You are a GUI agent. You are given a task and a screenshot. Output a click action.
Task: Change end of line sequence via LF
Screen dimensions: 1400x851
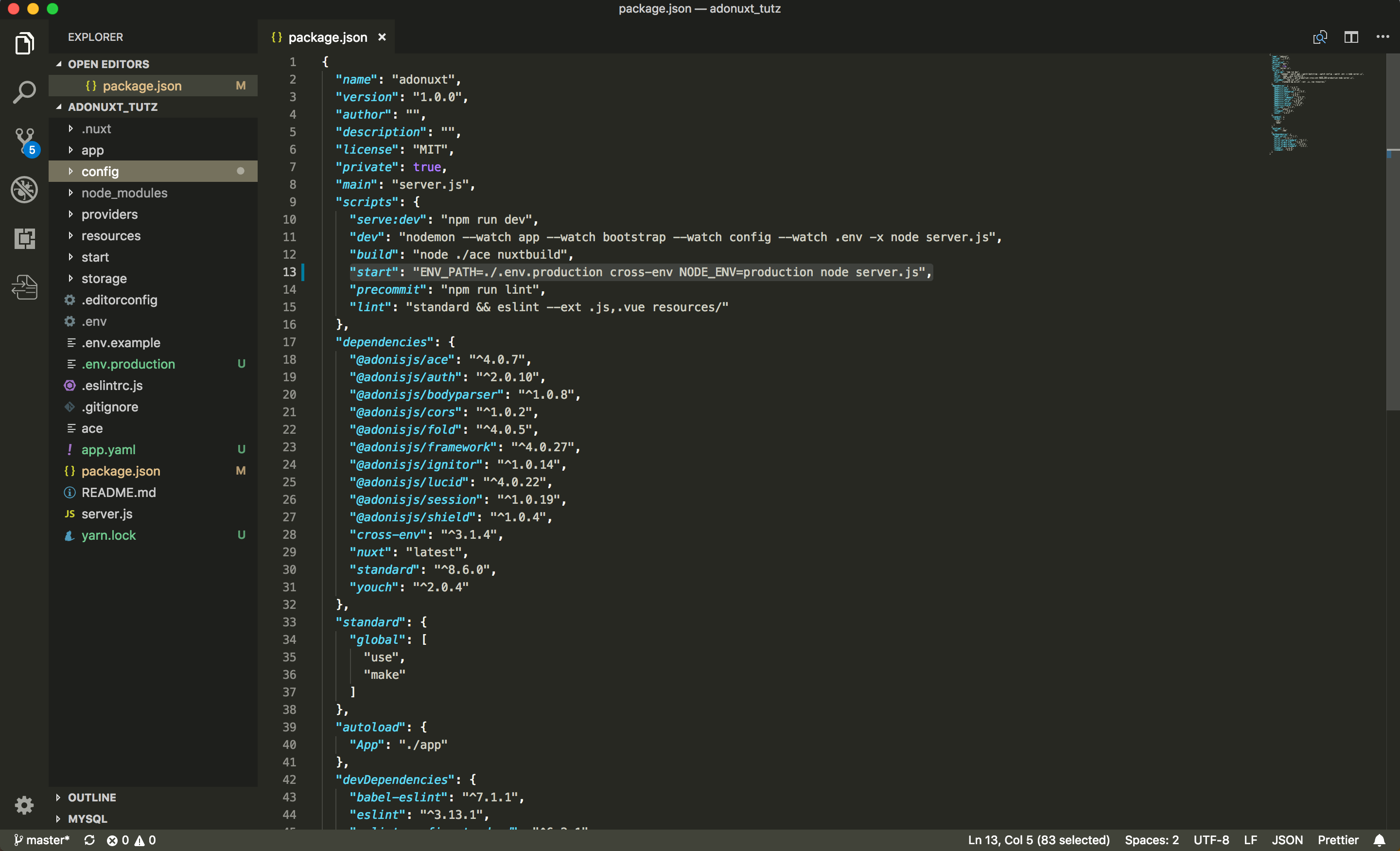(1250, 840)
